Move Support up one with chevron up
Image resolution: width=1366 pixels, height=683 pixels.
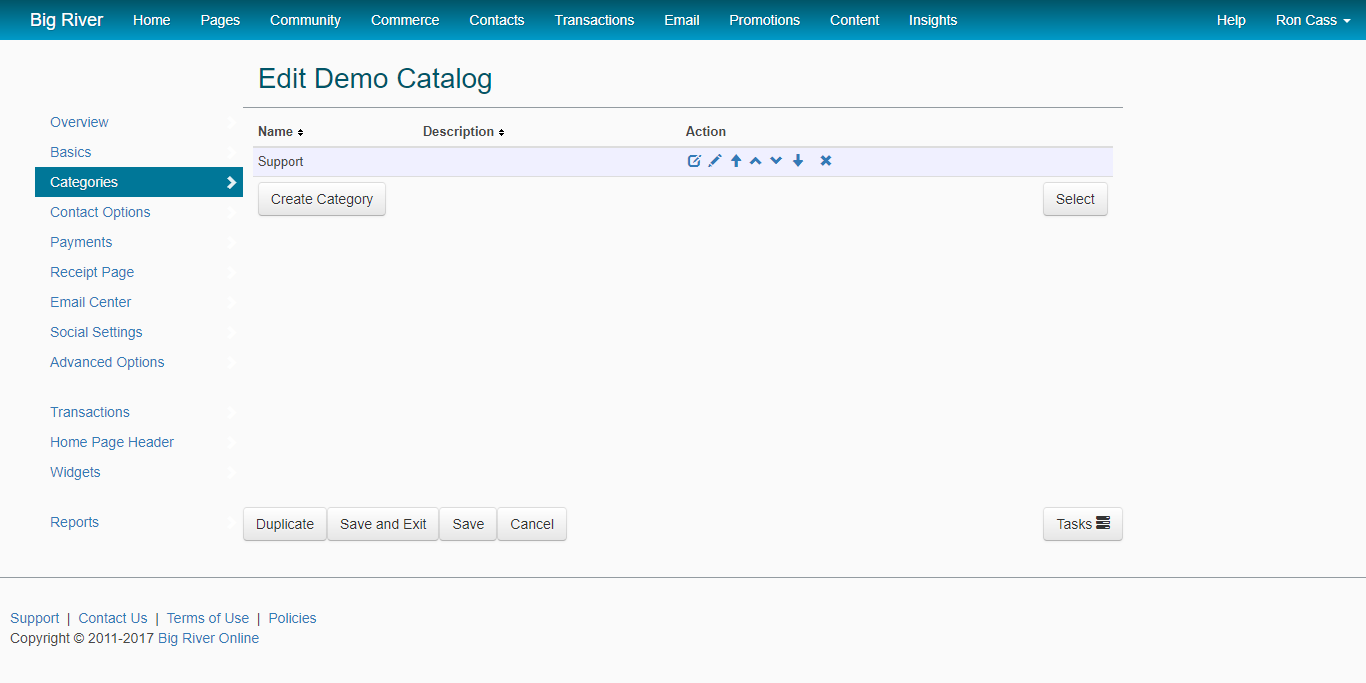click(756, 161)
